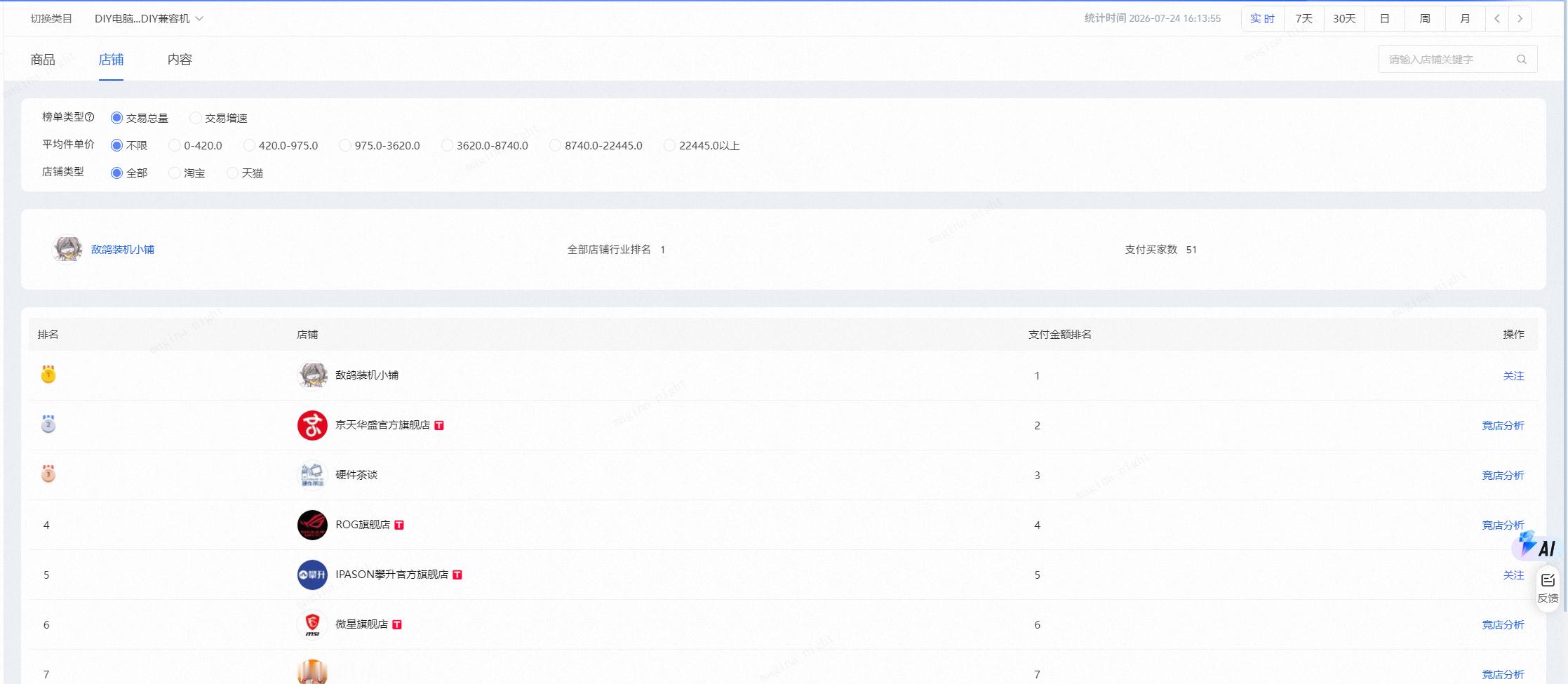
Task: Click 关注 for 敌鸽装机小铺 row
Action: point(1513,376)
